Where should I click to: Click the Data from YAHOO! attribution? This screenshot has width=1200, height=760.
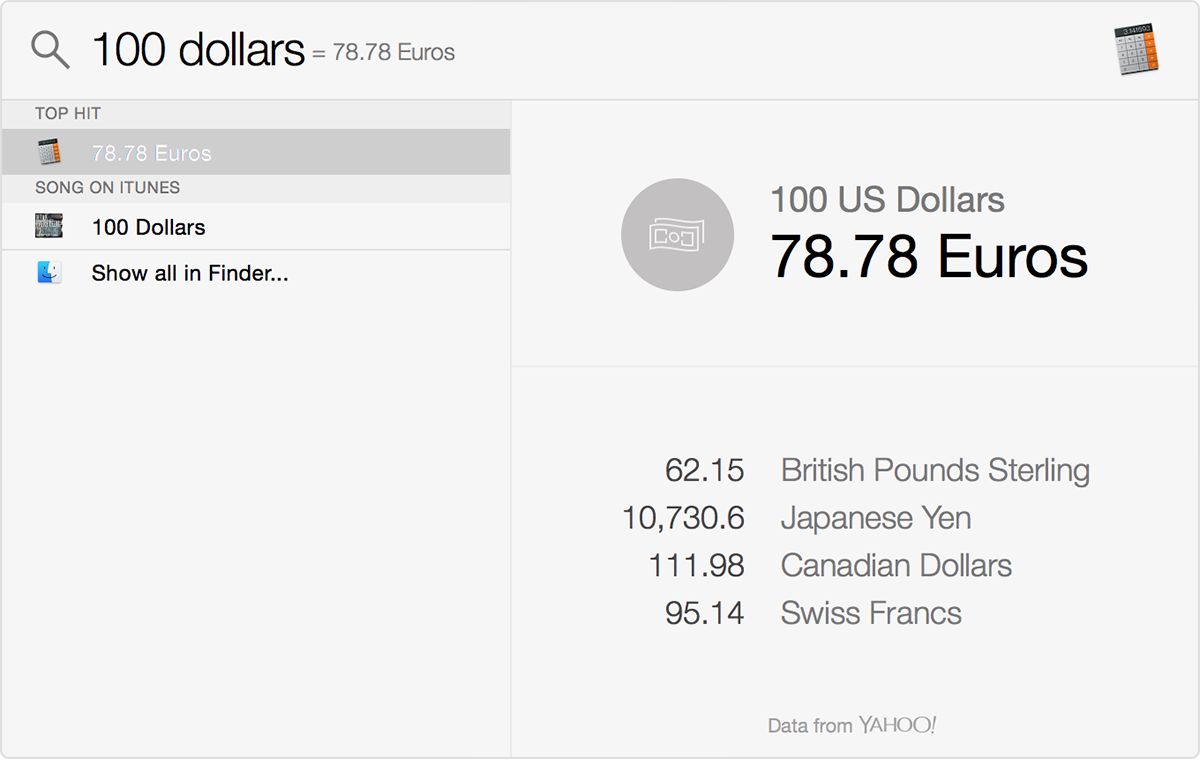coord(852,725)
